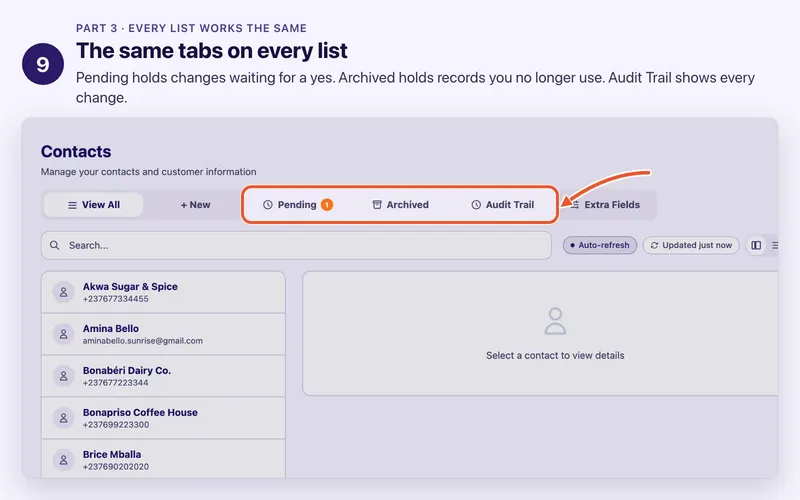800x500 pixels.
Task: Focus the Search contacts field
Action: point(296,245)
